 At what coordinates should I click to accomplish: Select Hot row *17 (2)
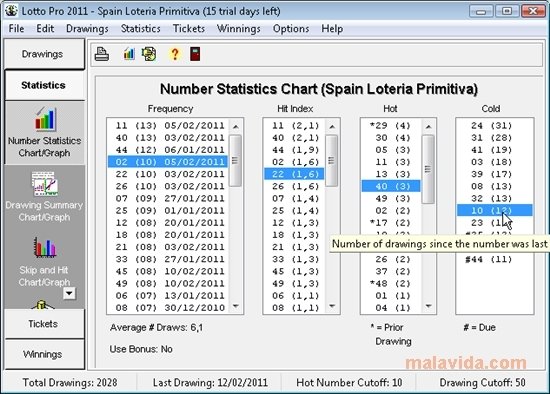[x=391, y=222]
